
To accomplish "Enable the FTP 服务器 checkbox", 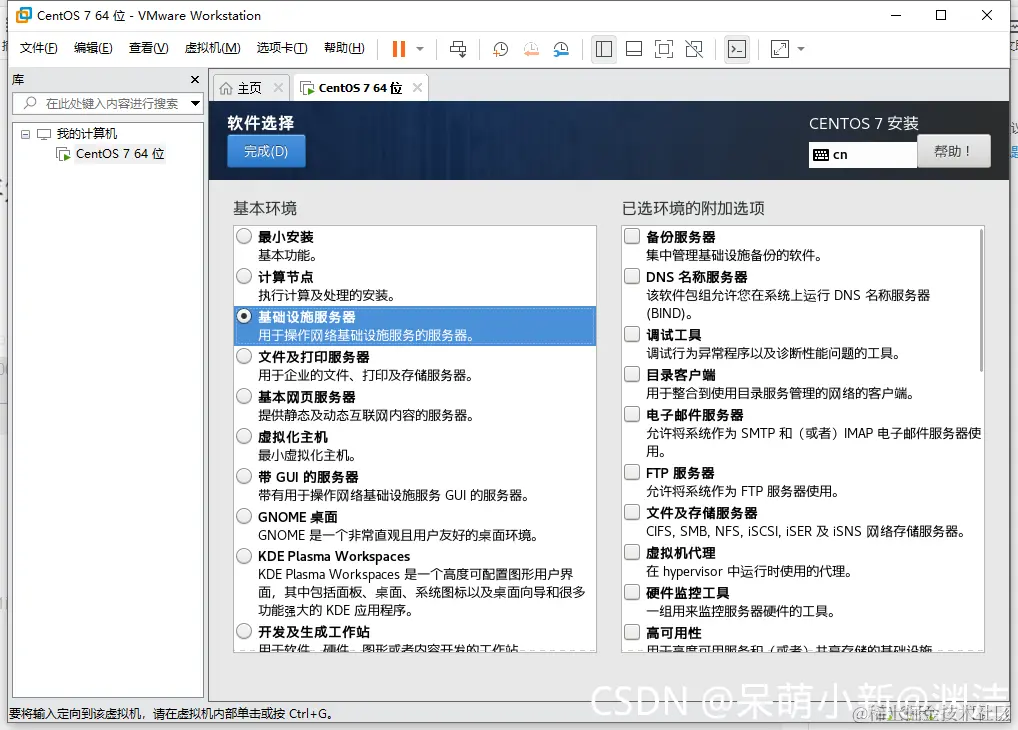I will pos(632,472).
